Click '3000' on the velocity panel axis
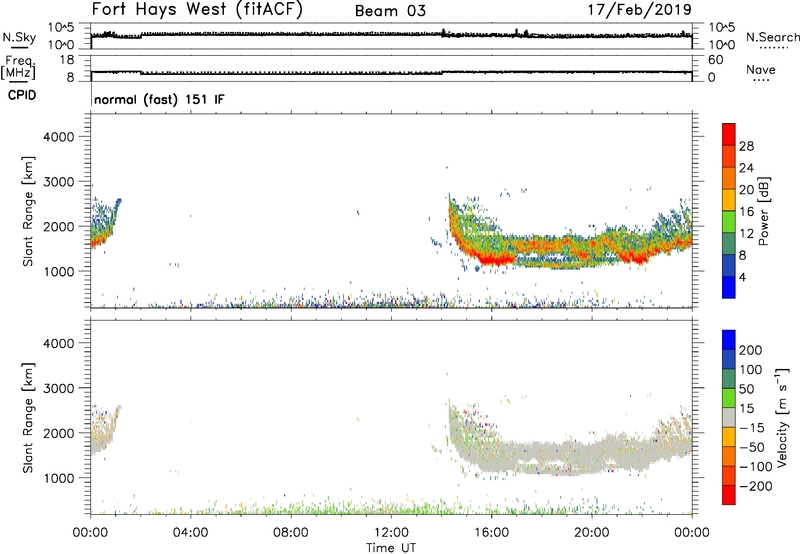The width and height of the screenshot is (800, 554). (x=58, y=388)
